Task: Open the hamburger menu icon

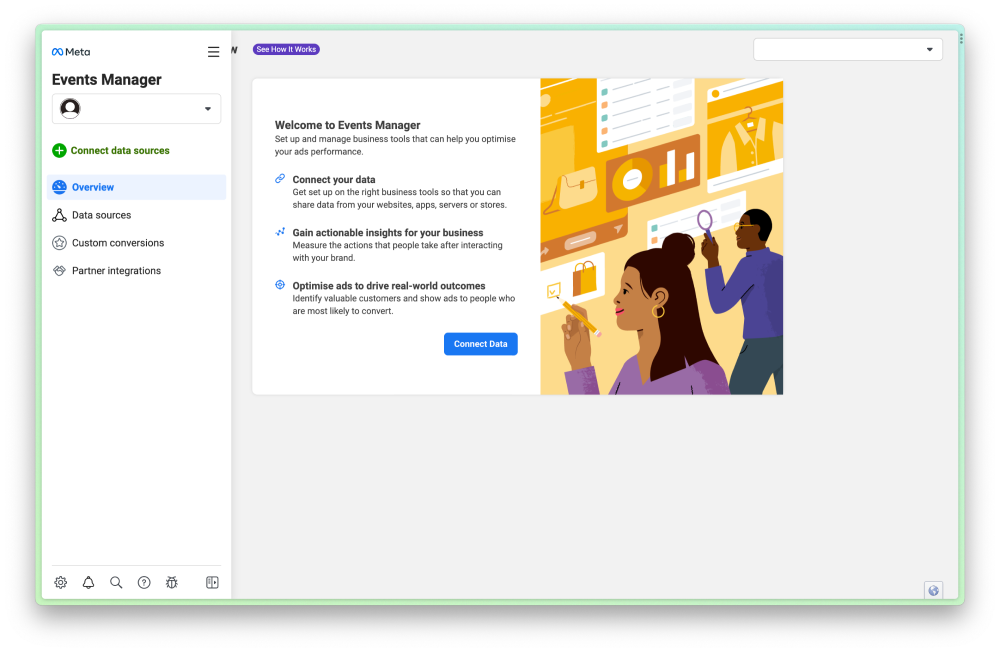Action: pyautogui.click(x=213, y=51)
